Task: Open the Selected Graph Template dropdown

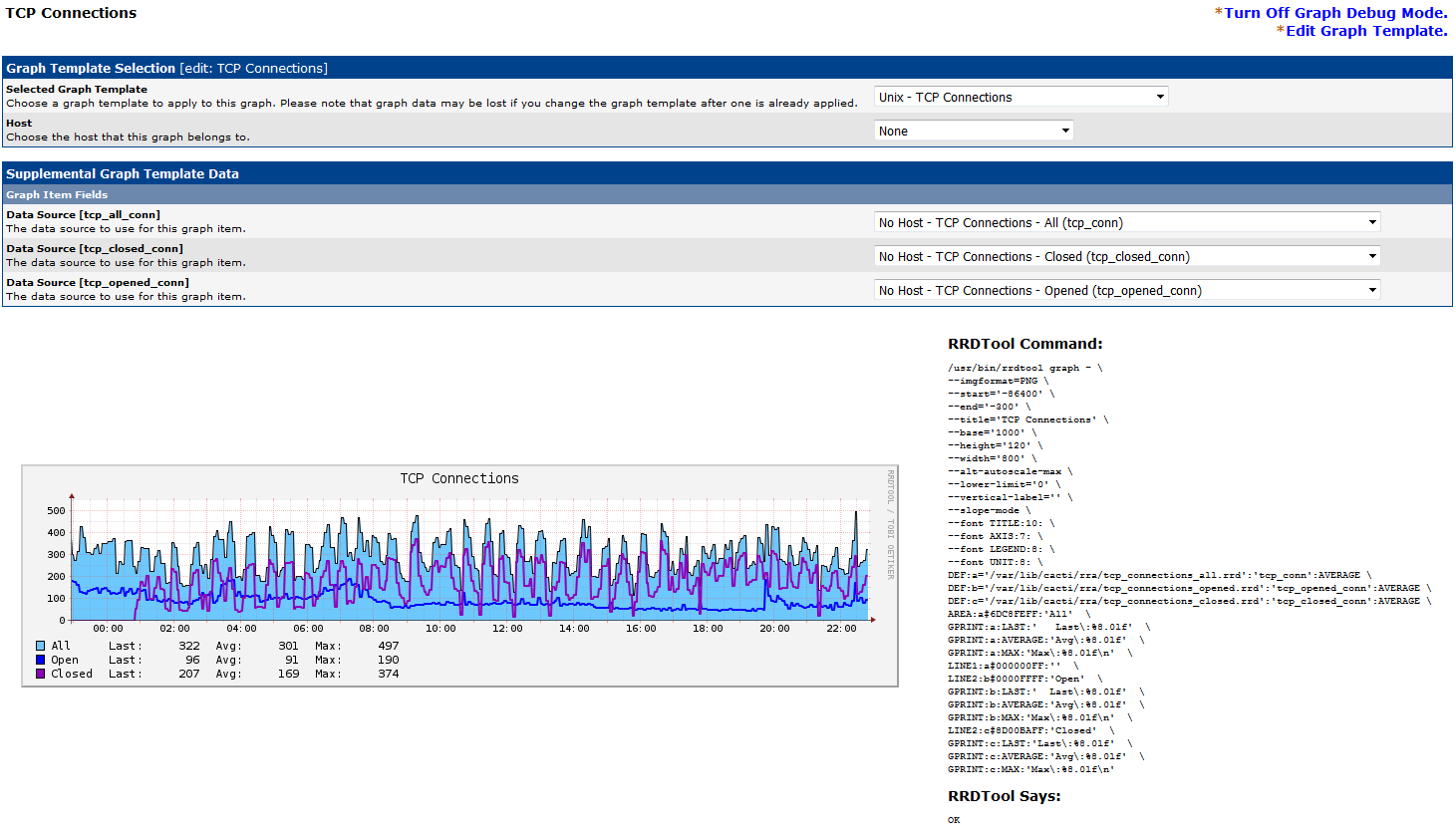Action: pyautogui.click(x=1020, y=97)
